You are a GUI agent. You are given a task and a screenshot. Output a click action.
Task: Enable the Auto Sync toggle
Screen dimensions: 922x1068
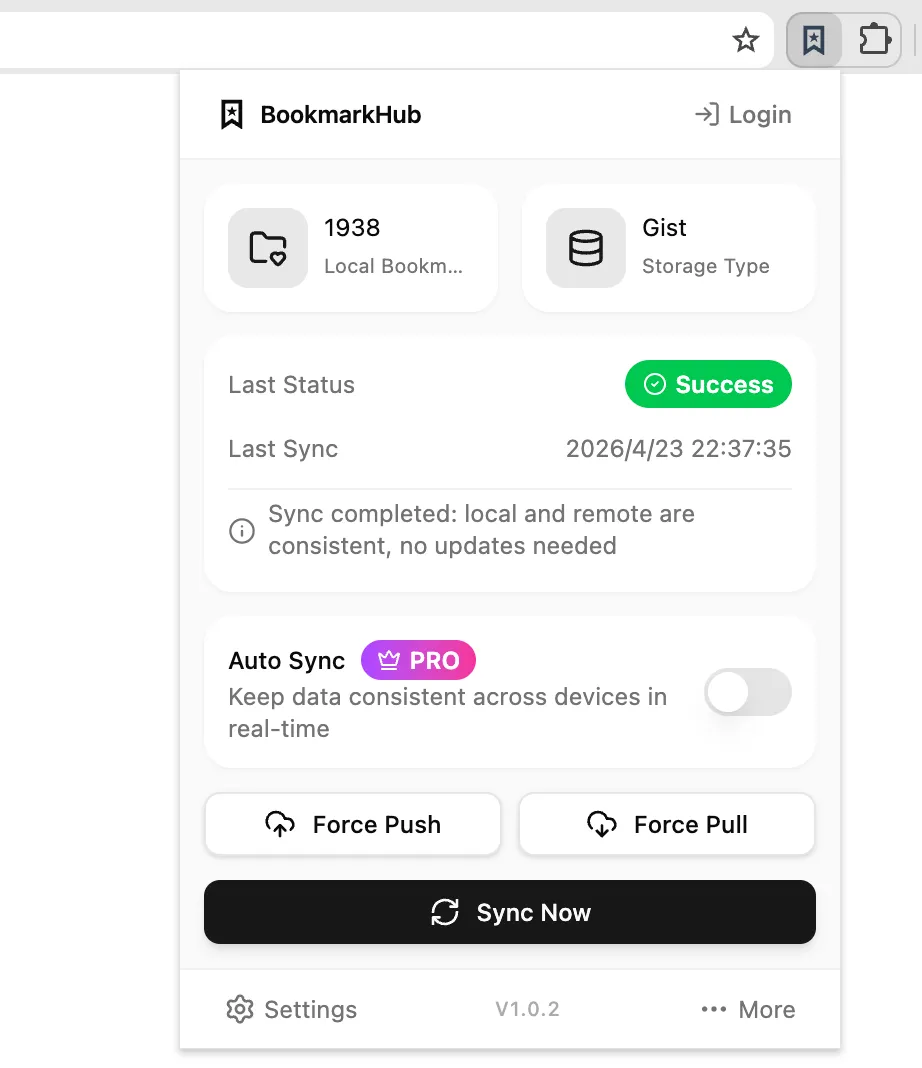click(747, 692)
